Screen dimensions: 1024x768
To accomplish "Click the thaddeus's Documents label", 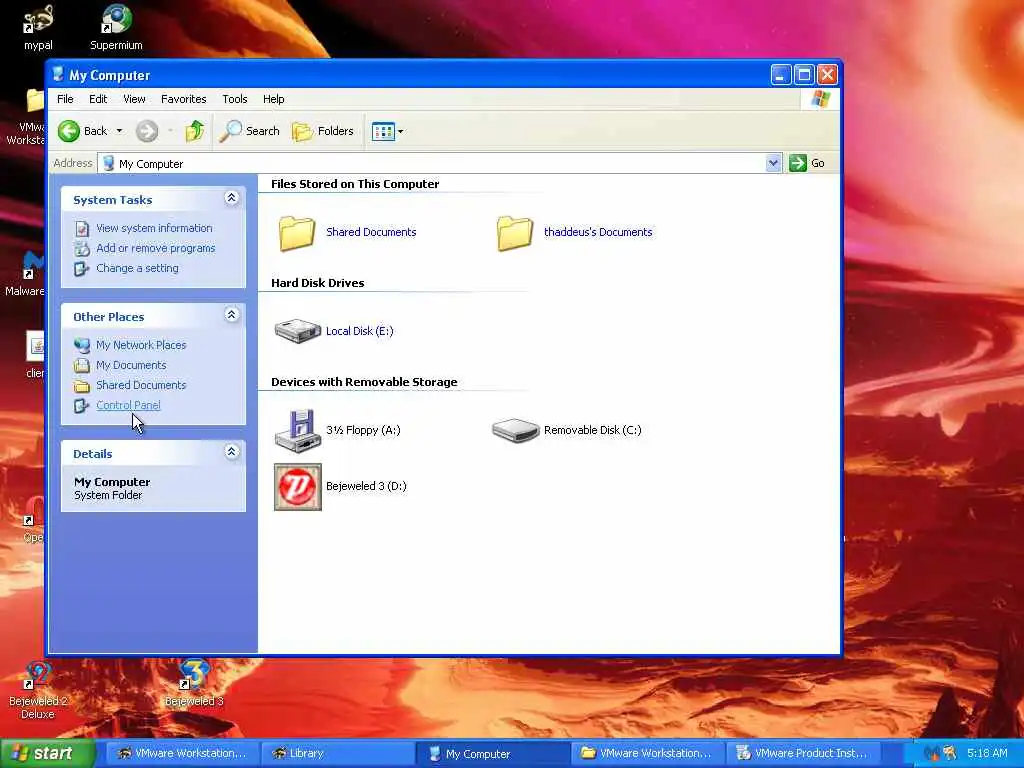I will 598,232.
